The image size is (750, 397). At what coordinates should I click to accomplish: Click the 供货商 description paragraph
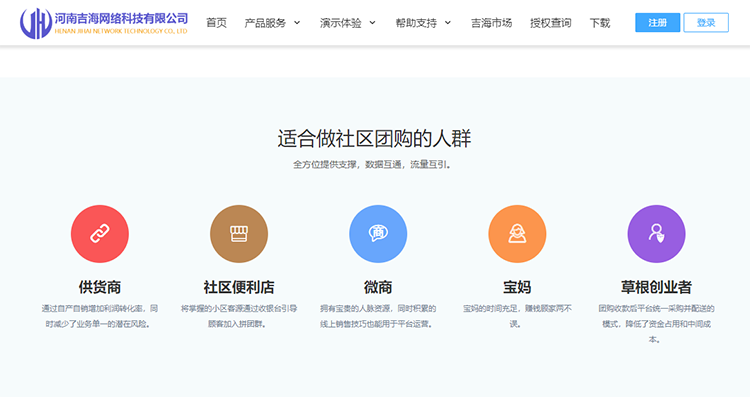tap(99, 316)
